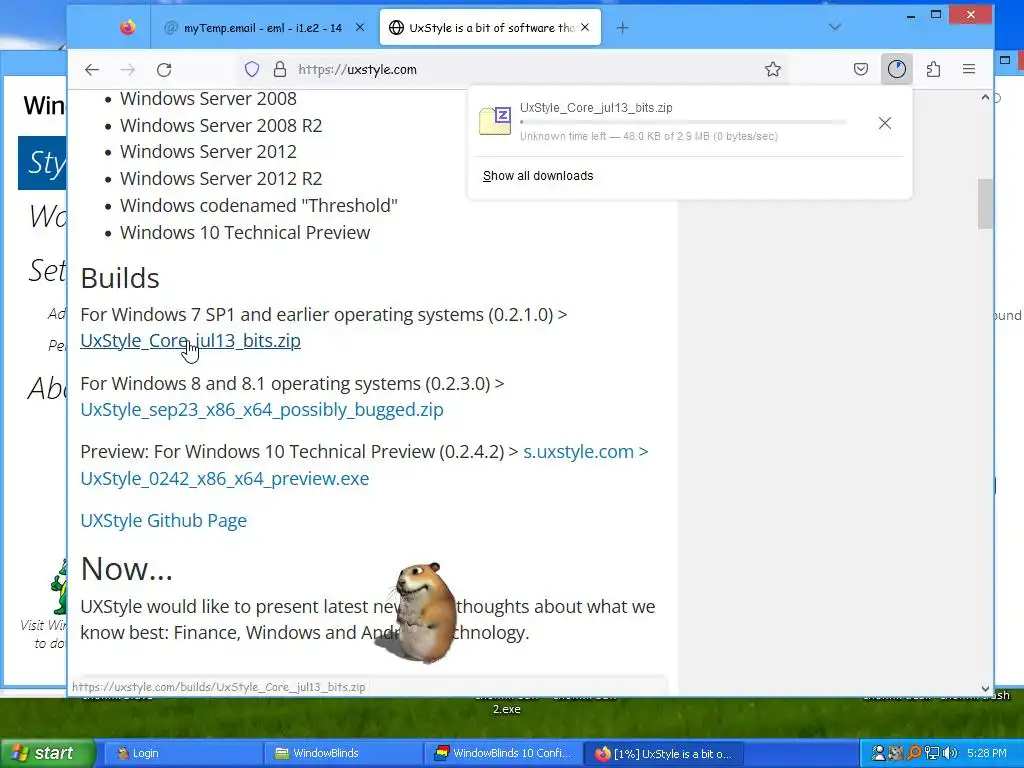This screenshot has height=768, width=1024.
Task: Open the UxStyle_Core_jul13_bits.zip page link
Action: click(190, 341)
